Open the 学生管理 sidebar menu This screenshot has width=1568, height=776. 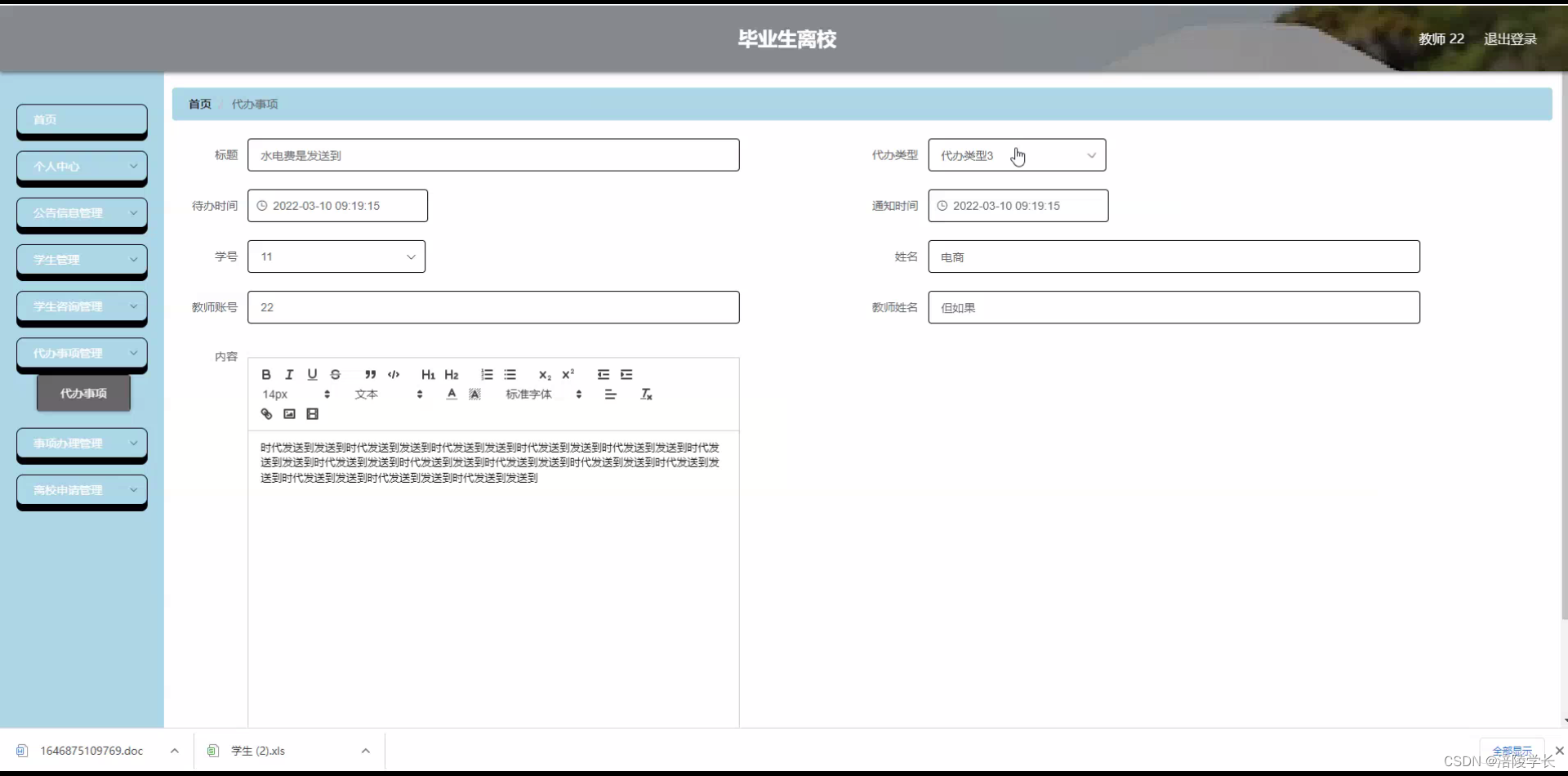82,260
